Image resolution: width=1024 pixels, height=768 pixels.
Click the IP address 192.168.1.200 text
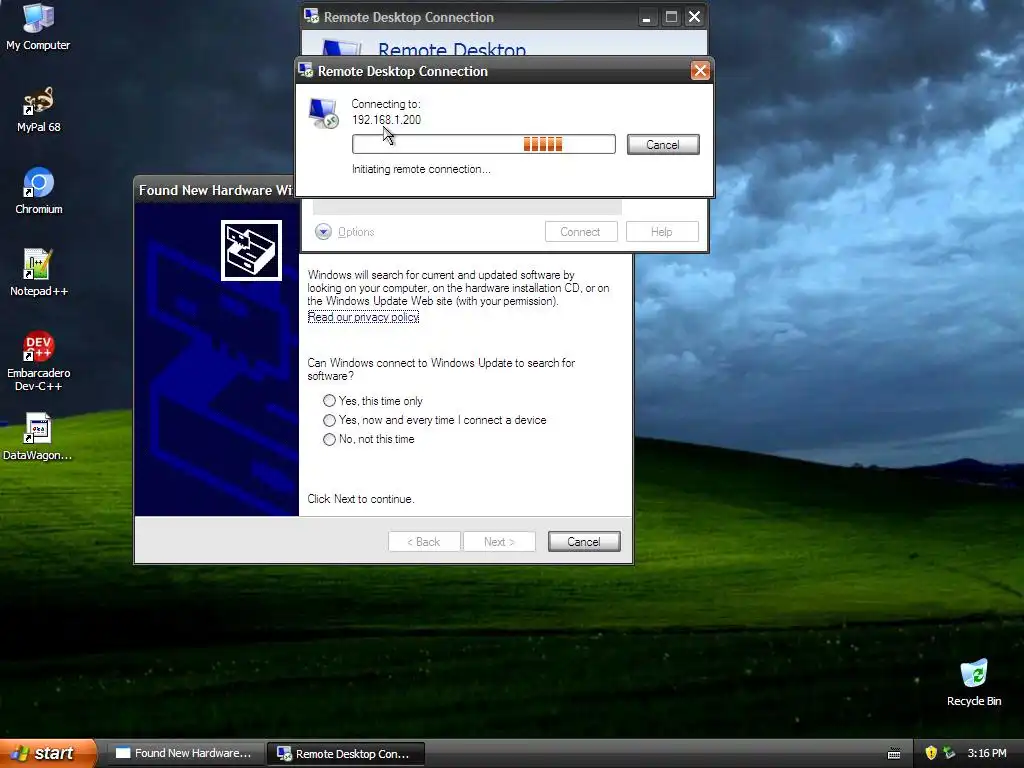(386, 120)
